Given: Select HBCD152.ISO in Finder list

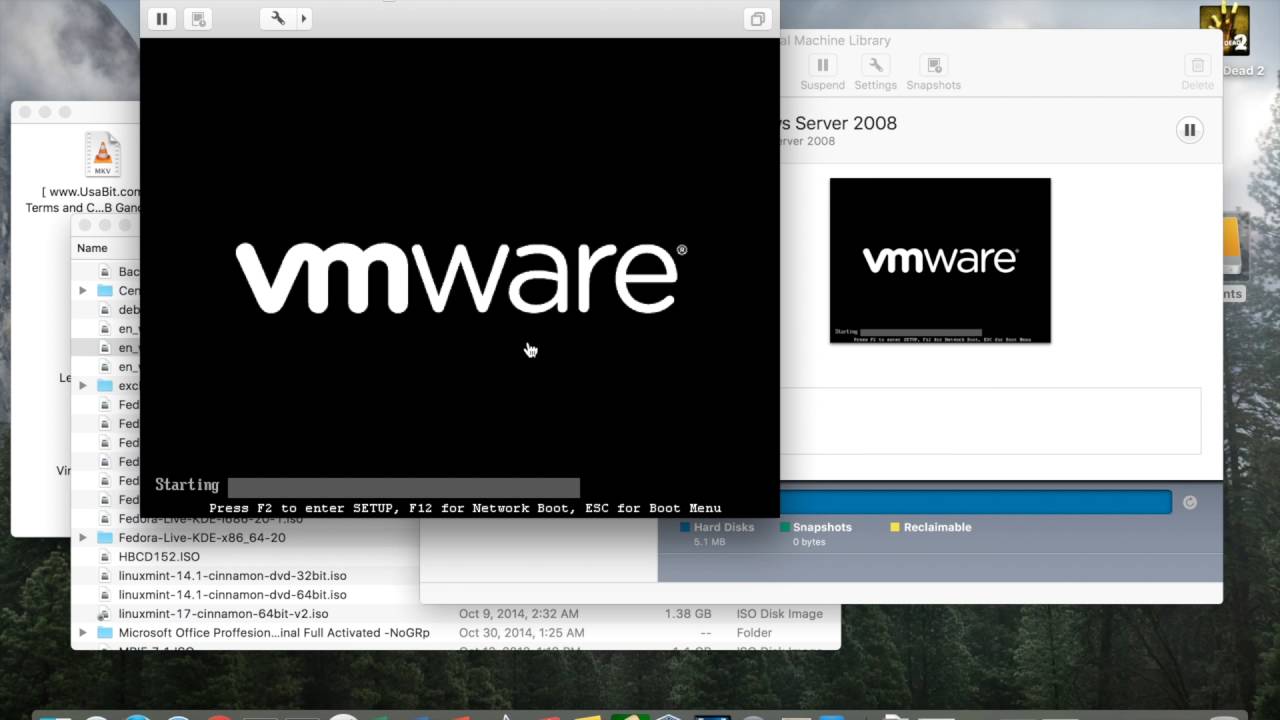Looking at the screenshot, I should tap(159, 557).
